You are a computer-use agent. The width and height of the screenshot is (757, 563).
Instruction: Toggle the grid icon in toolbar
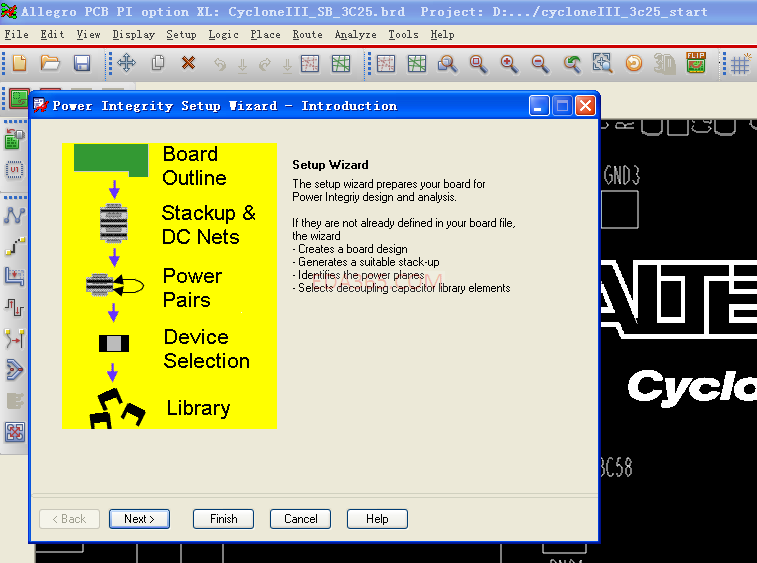pos(740,64)
